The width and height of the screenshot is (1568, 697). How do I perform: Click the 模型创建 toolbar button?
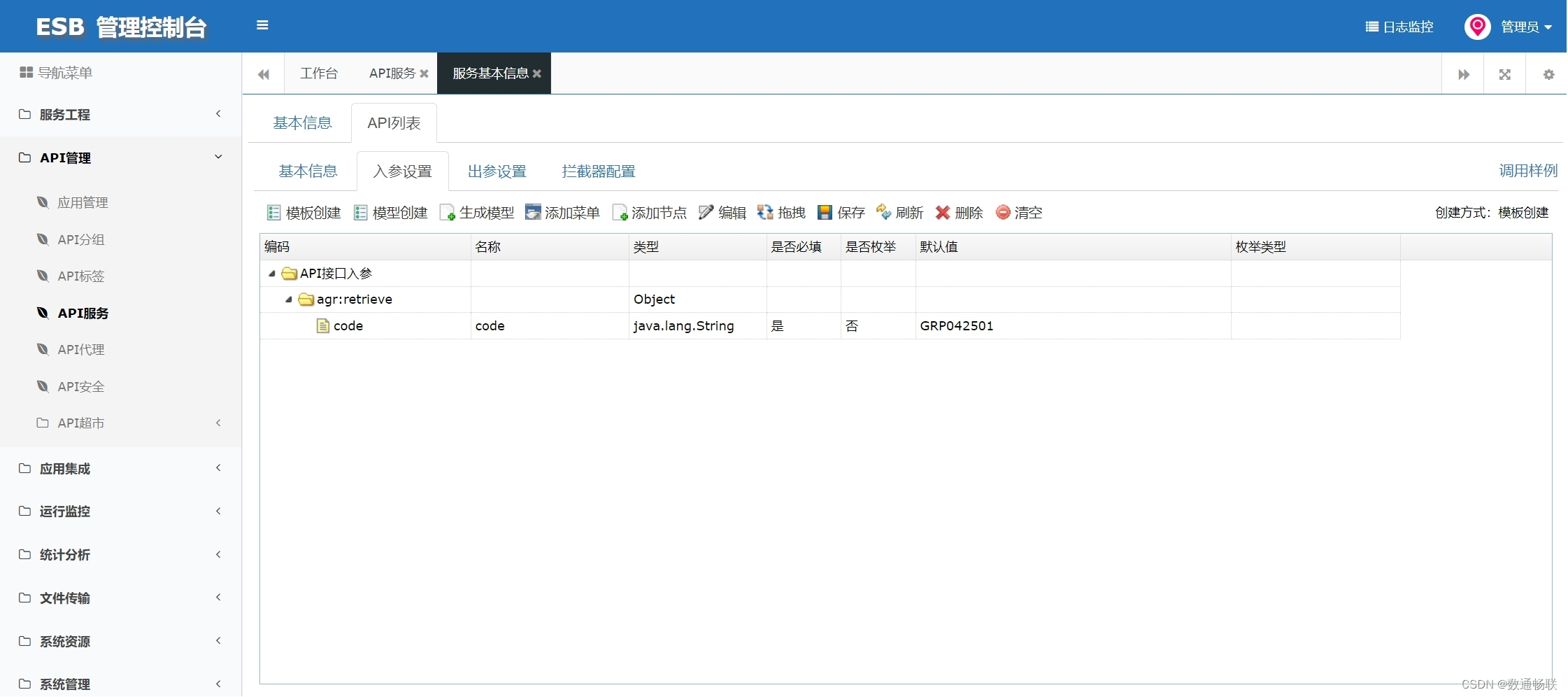390,213
